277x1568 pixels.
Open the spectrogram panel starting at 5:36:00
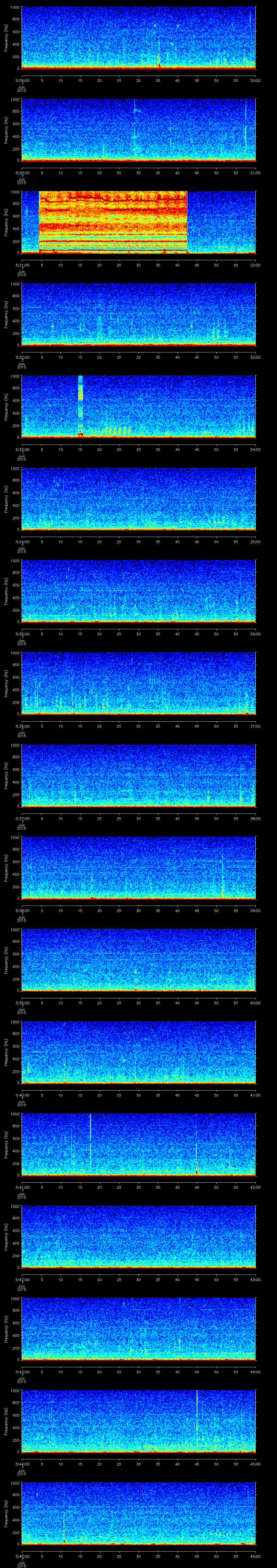(x=138, y=683)
